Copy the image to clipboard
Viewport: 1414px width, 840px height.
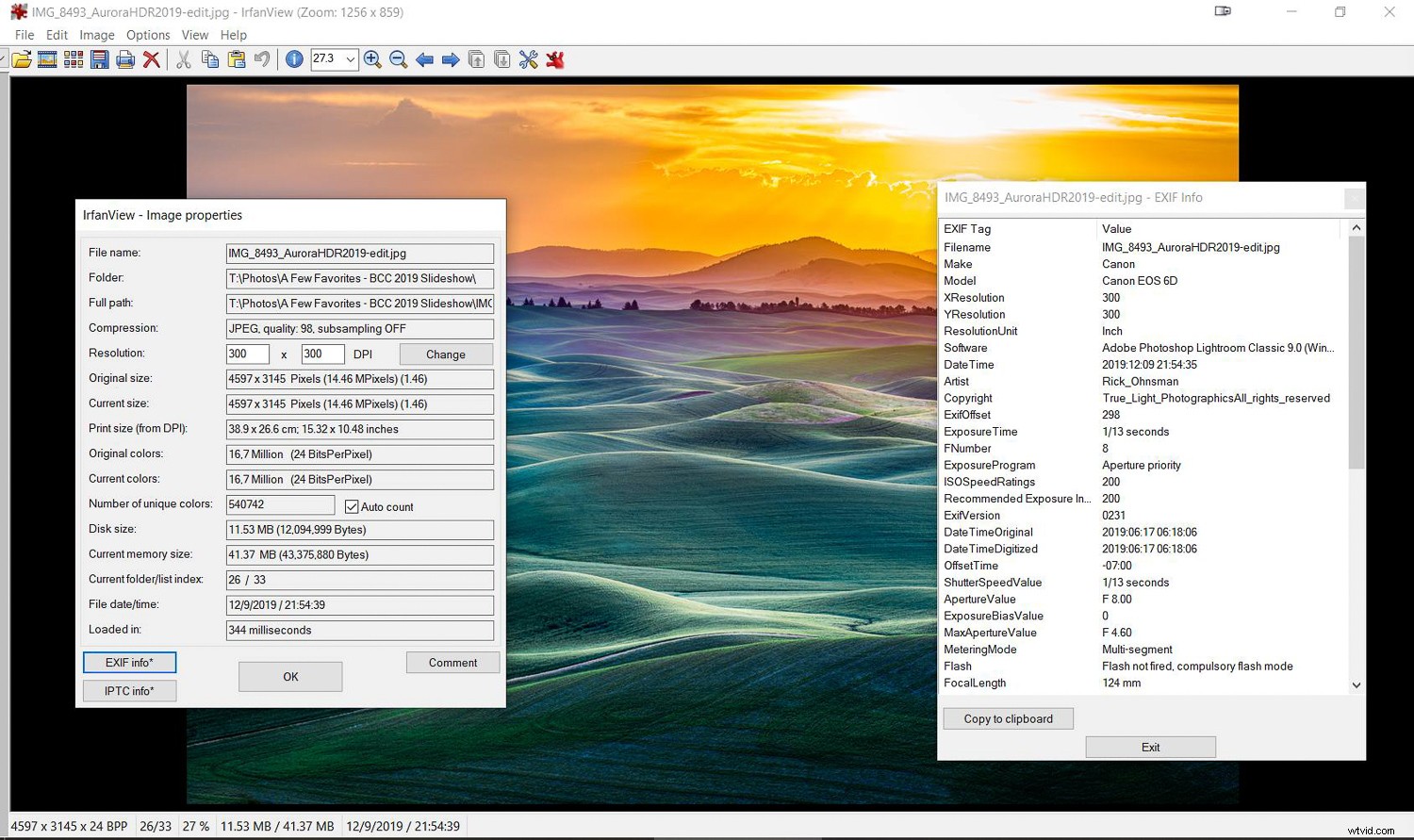tap(209, 59)
